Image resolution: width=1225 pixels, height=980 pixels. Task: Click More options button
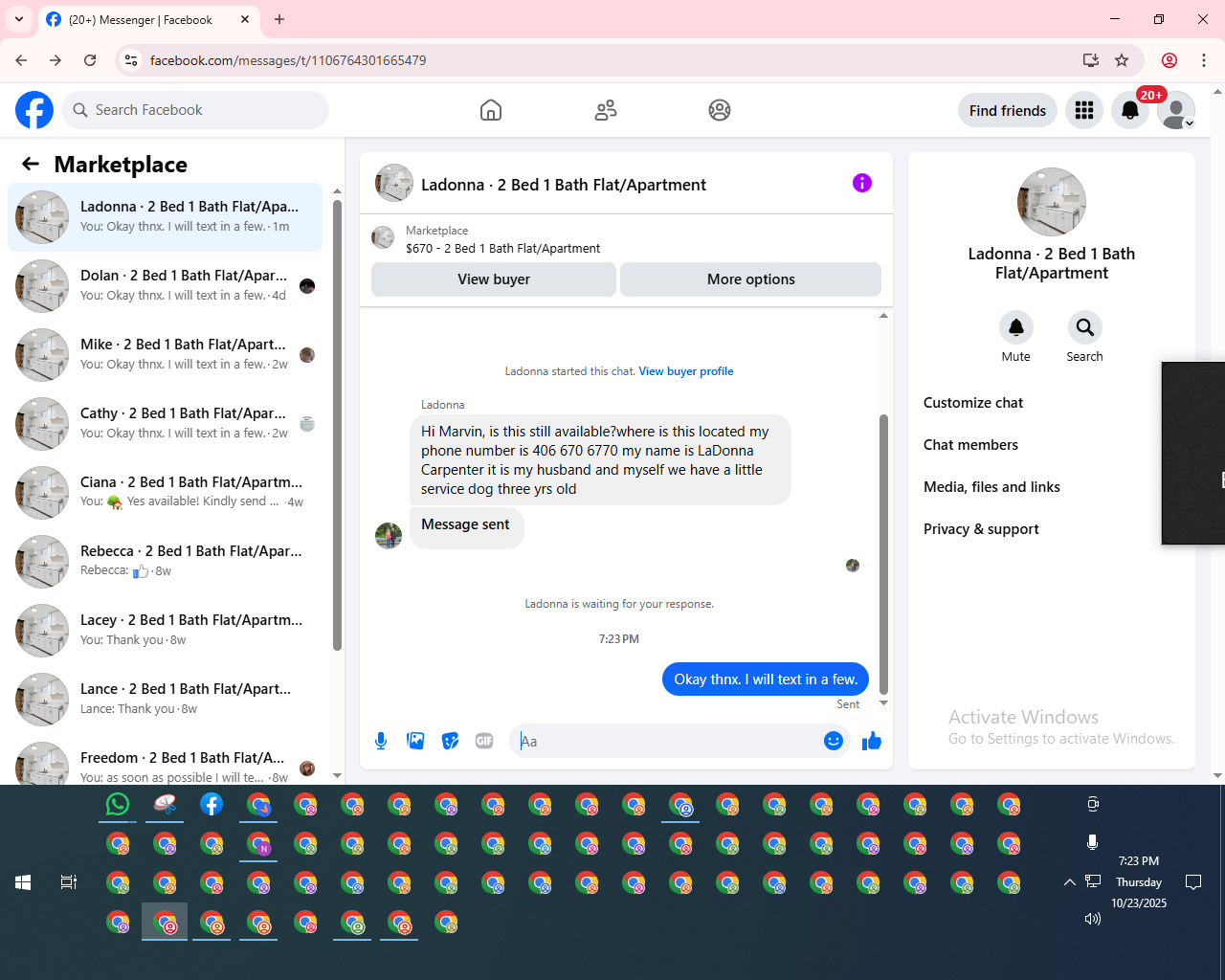click(x=751, y=279)
